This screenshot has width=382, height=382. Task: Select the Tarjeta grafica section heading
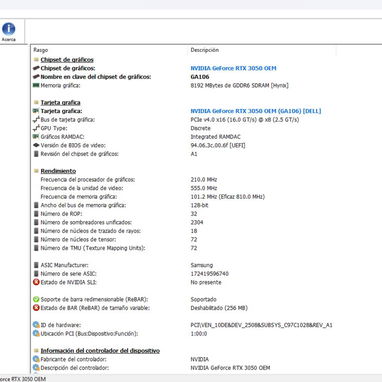pos(60,102)
